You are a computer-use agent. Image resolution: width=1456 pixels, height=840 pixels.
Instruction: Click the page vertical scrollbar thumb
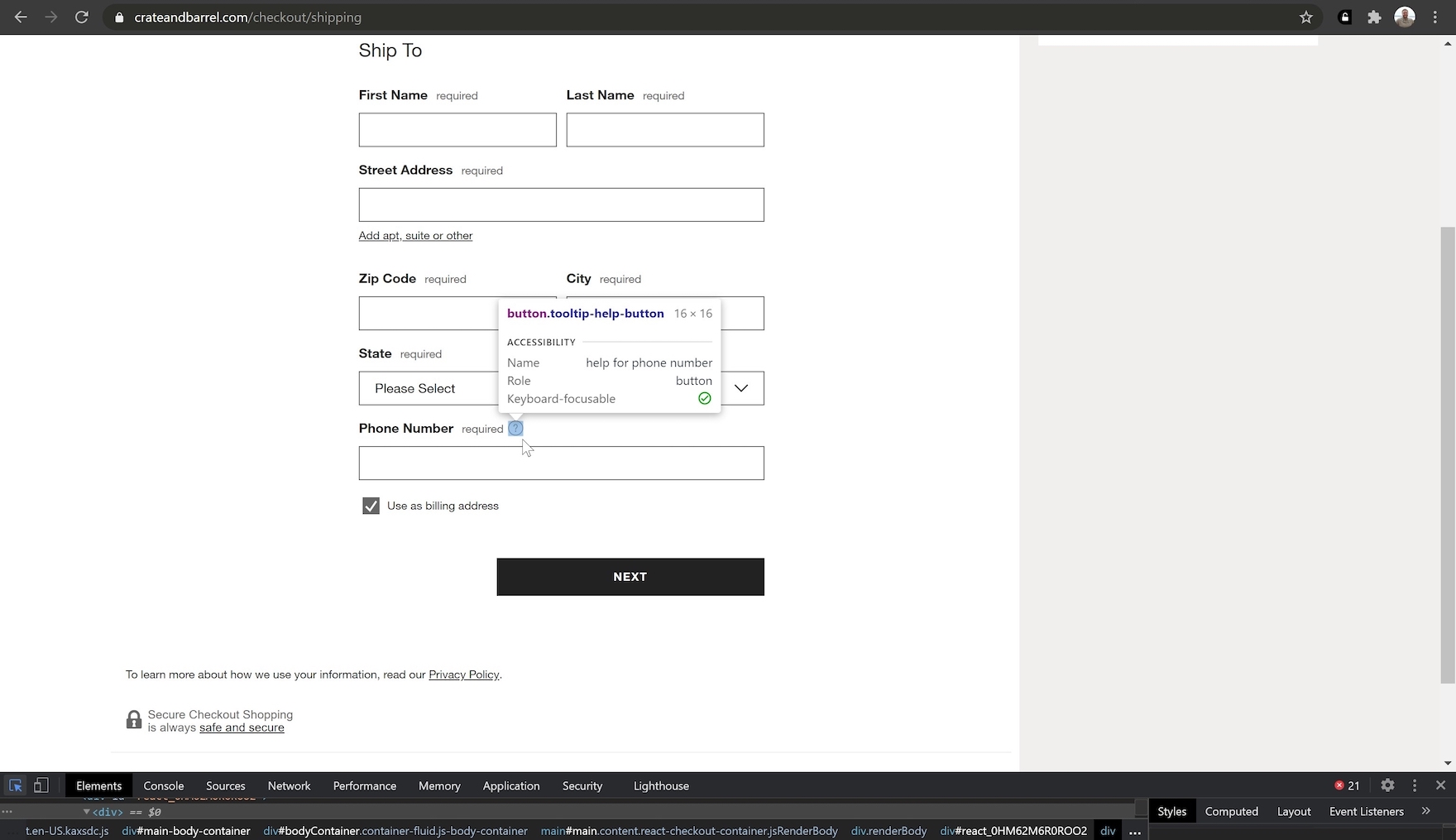pyautogui.click(x=1447, y=455)
